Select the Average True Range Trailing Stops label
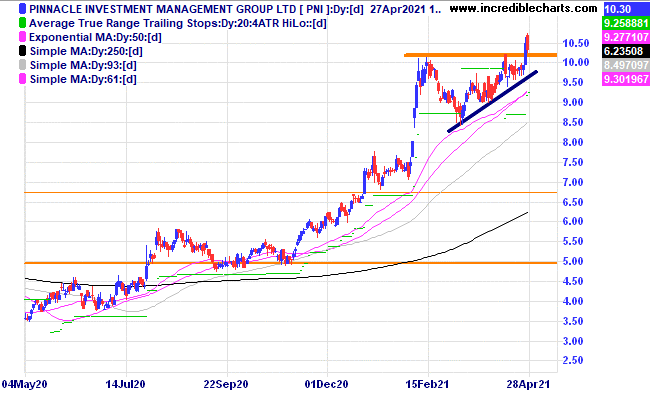The width and height of the screenshot is (651, 395). click(178, 23)
